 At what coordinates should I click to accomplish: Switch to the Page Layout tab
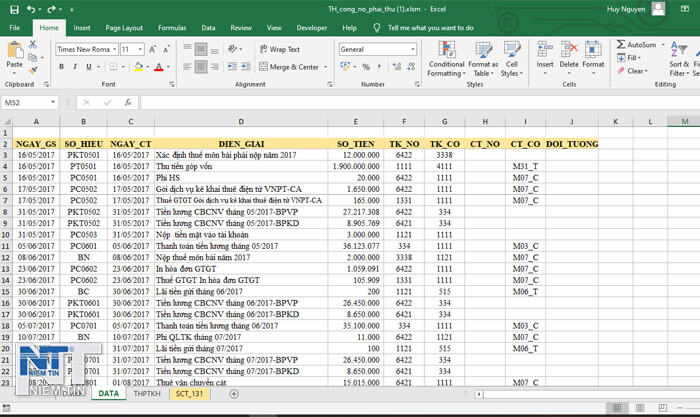(124, 28)
